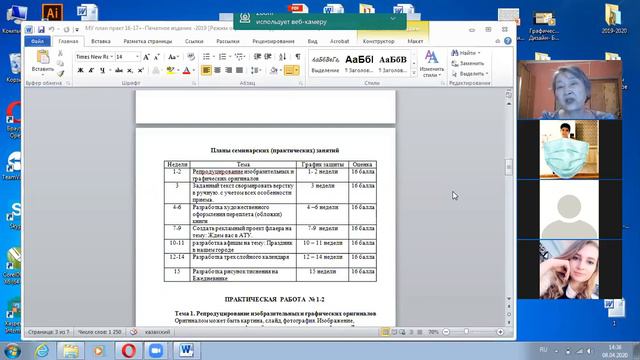The image size is (640, 360).
Task: Click the Grow Font icon
Action: pos(146,57)
